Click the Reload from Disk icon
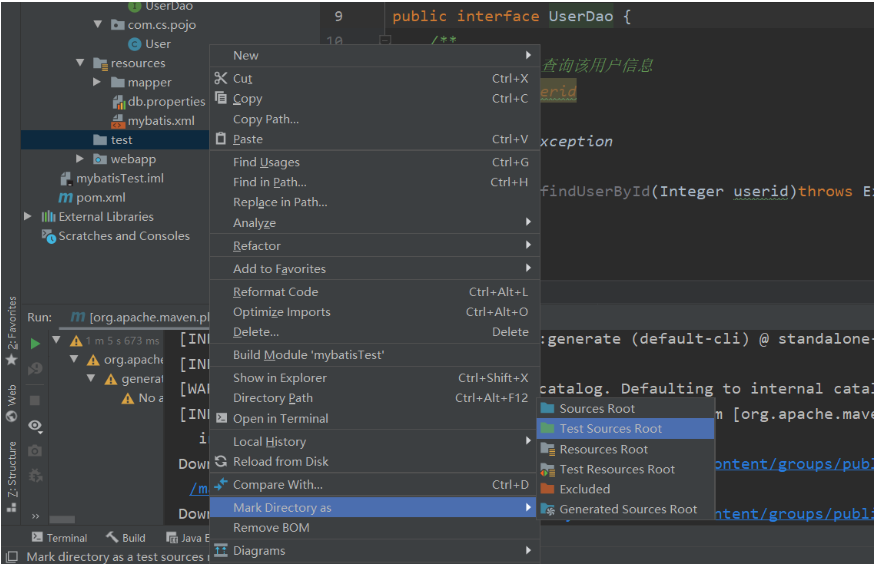The width and height of the screenshot is (875, 564). tap(221, 461)
